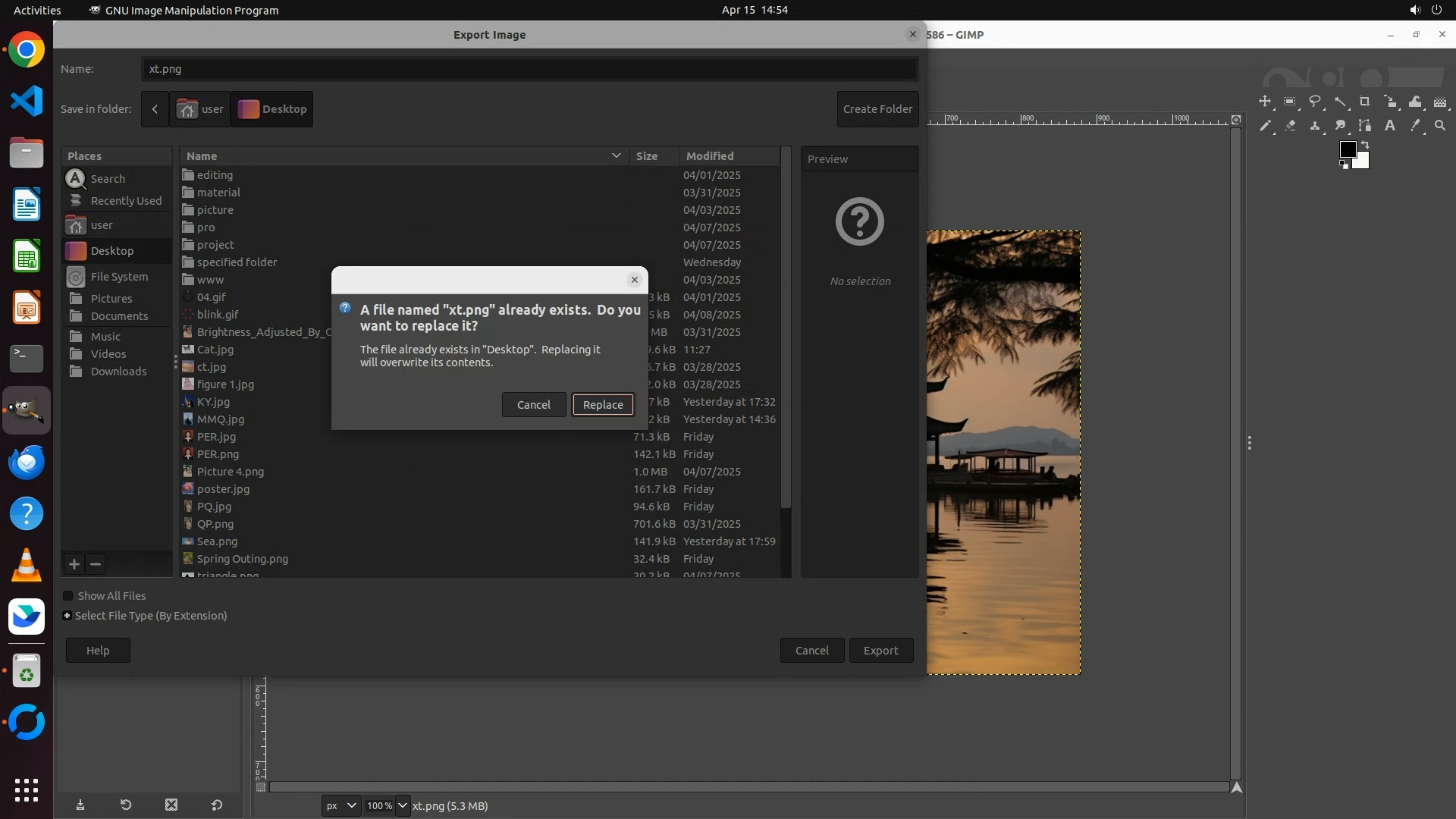Select the Crop tool
The height and width of the screenshot is (819, 1456).
point(1365,102)
